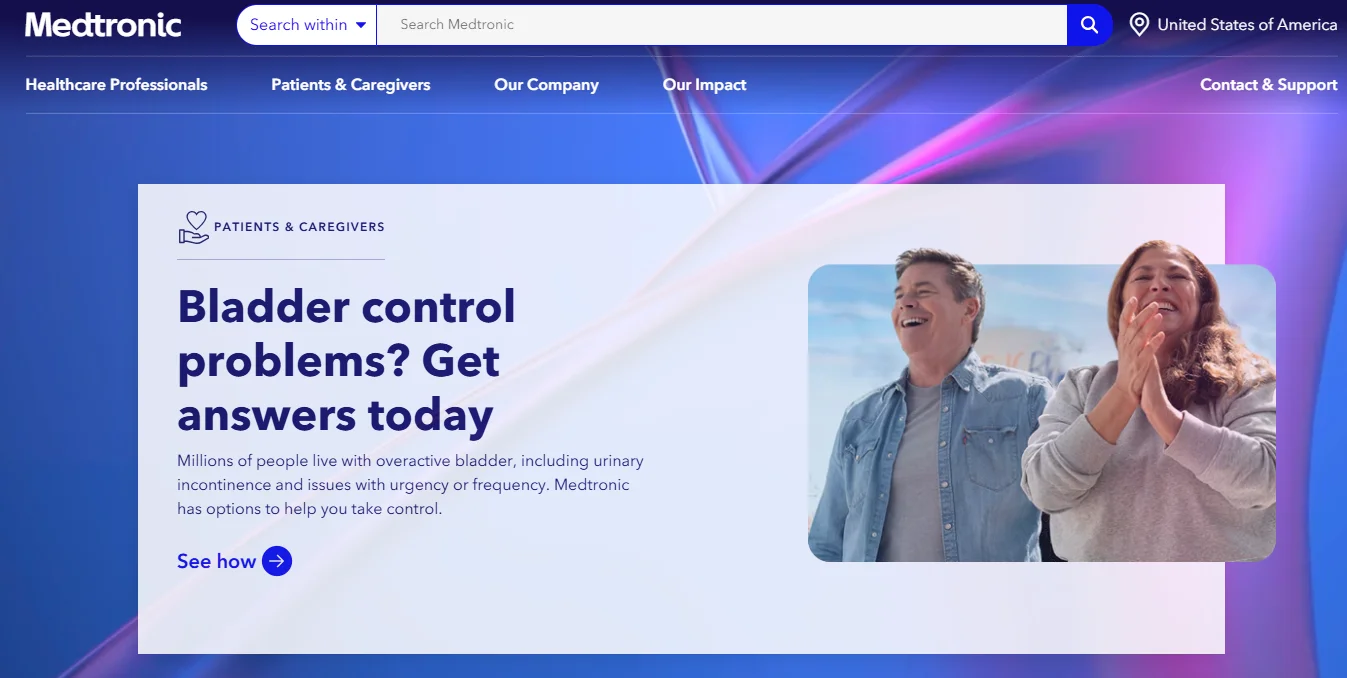1347x678 pixels.
Task: Open Patients & Caregivers in the navigation bar
Action: 350,85
